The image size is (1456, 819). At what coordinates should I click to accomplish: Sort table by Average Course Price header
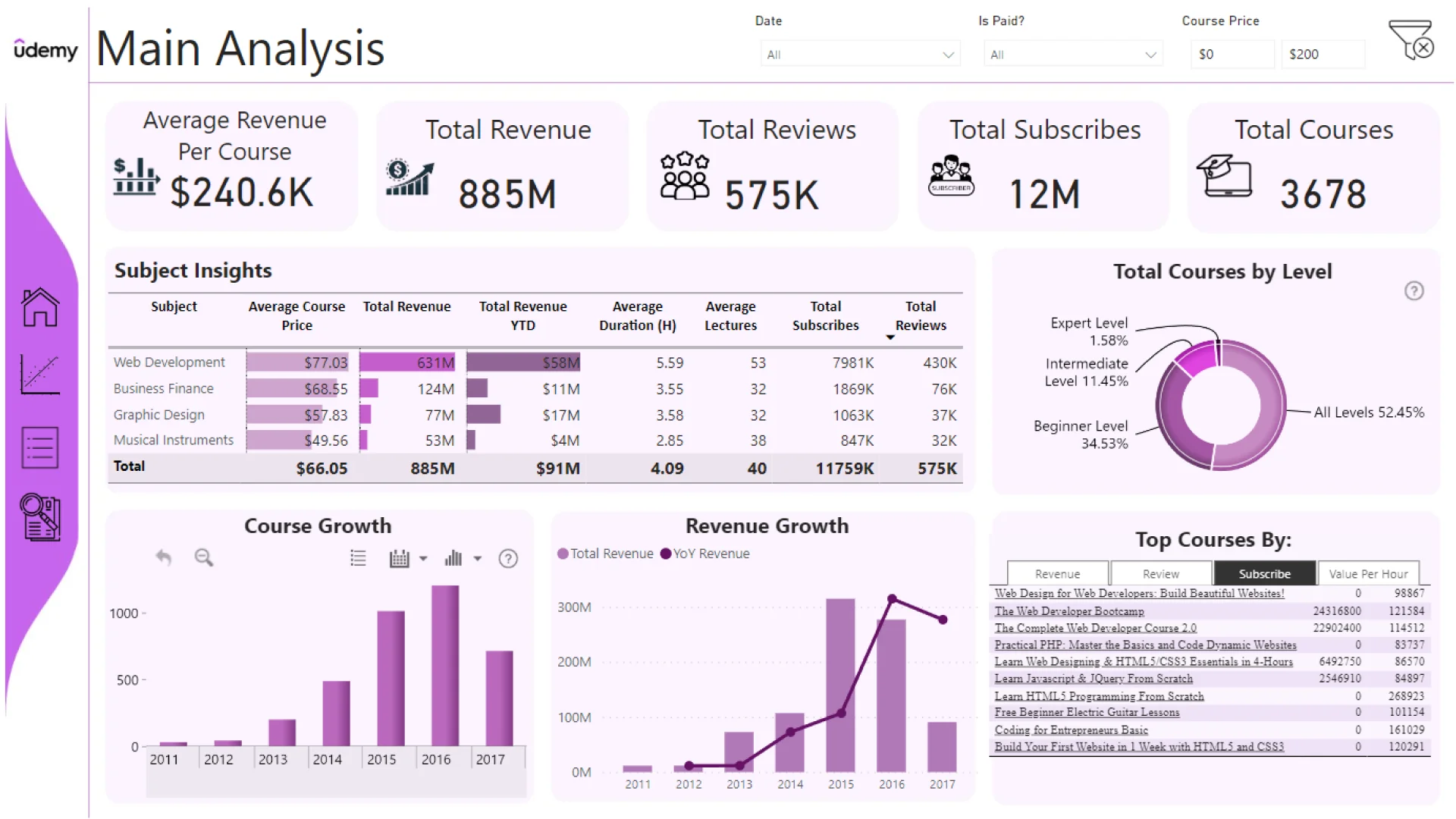(x=297, y=315)
